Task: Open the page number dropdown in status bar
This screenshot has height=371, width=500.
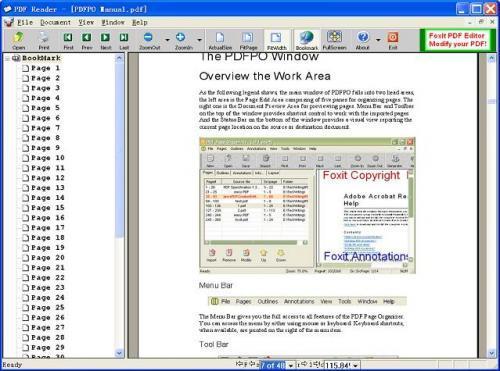Action: pos(291,366)
